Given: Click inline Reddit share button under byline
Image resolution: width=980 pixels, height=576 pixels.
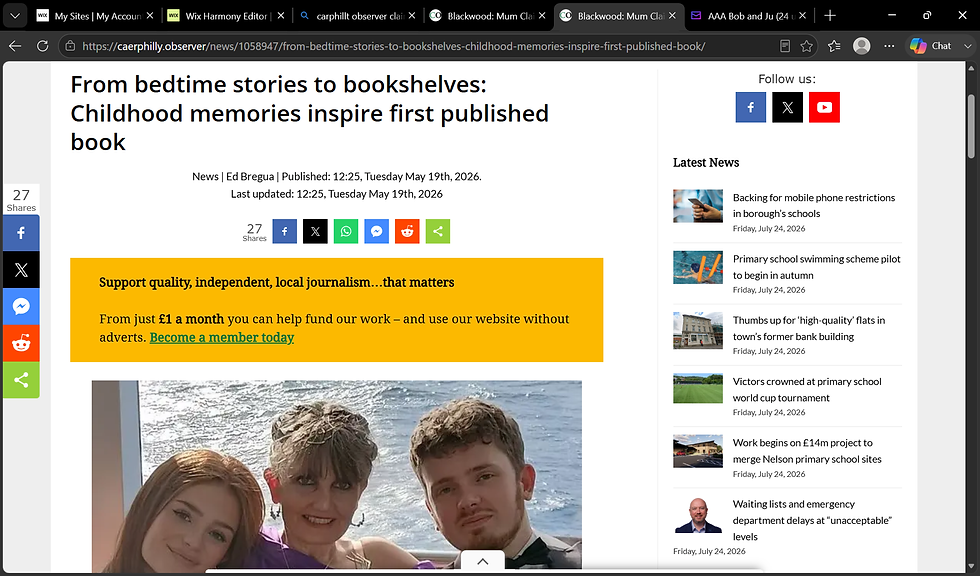Looking at the screenshot, I should tap(407, 231).
